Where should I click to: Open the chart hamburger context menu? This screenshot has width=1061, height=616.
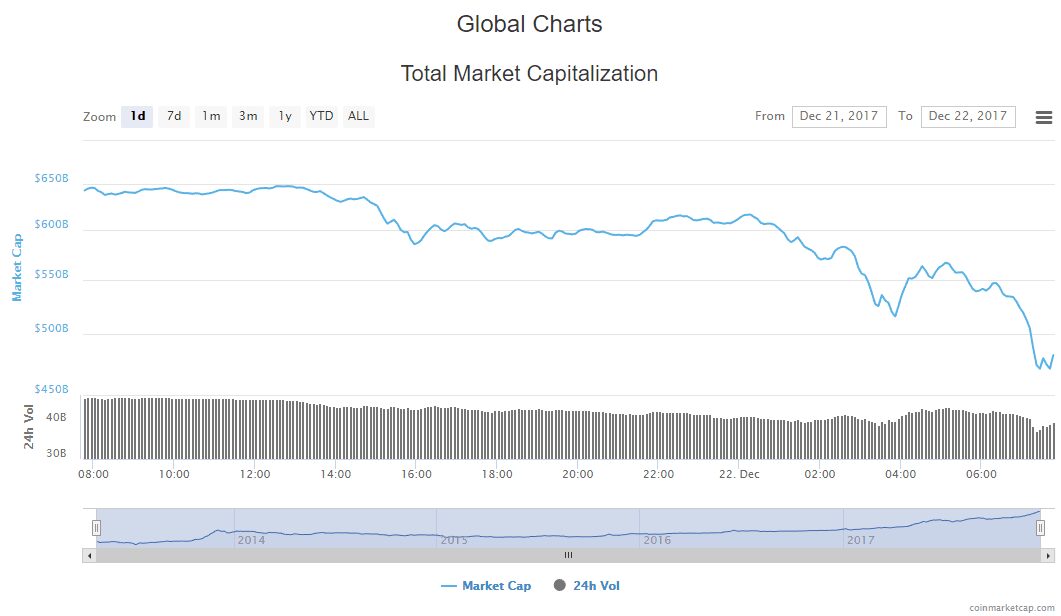[1043, 117]
